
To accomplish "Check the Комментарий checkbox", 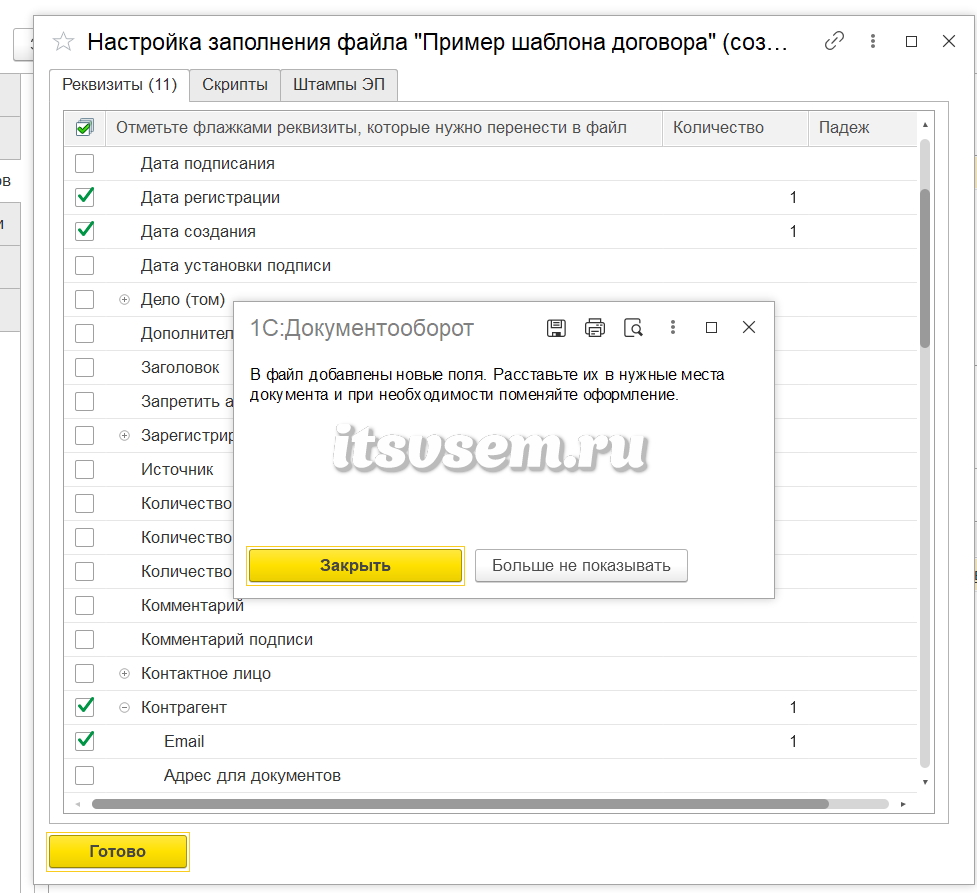I will pyautogui.click(x=85, y=605).
